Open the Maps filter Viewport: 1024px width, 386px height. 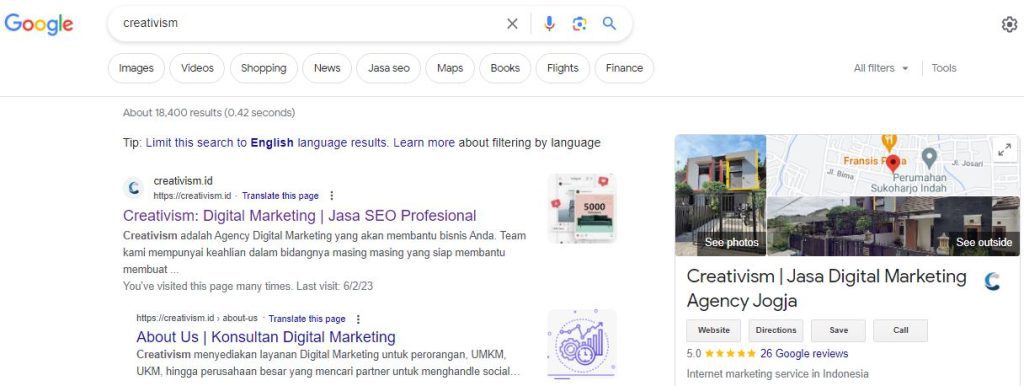pyautogui.click(x=450, y=68)
